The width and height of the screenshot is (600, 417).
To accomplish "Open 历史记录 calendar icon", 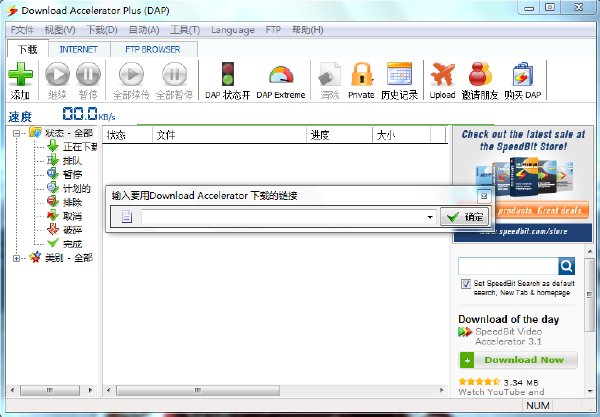I will pos(399,73).
